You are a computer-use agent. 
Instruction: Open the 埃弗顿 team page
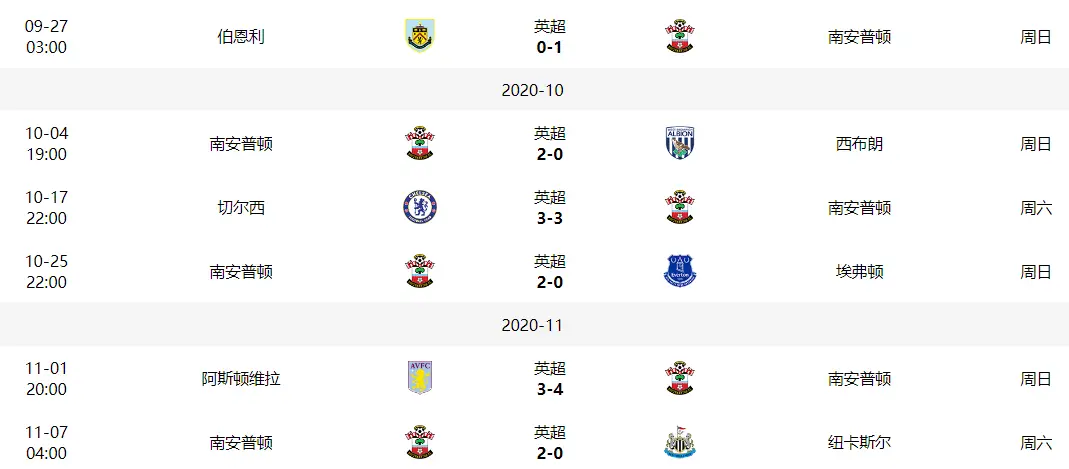[x=859, y=272]
